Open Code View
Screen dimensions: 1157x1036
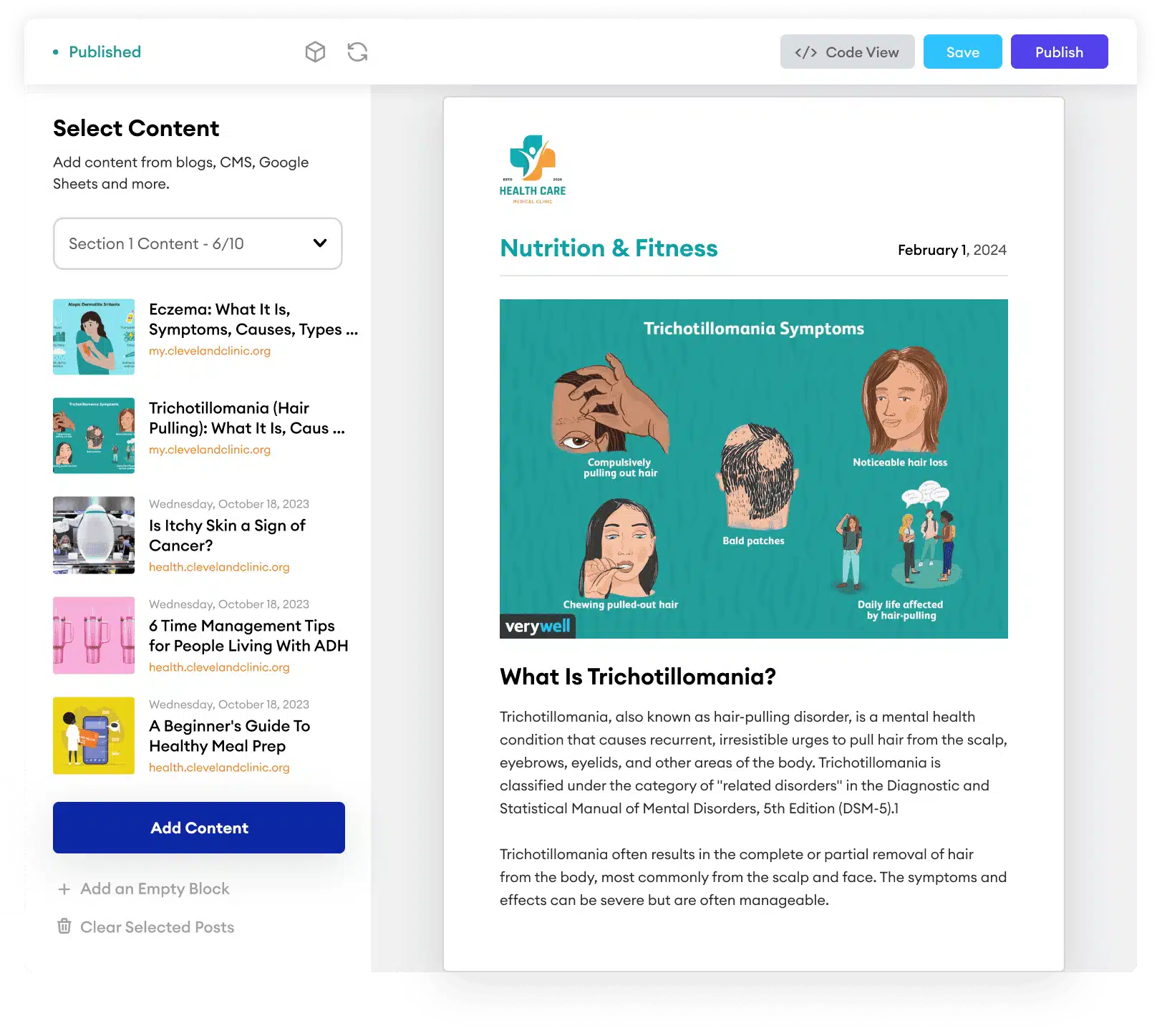point(847,52)
